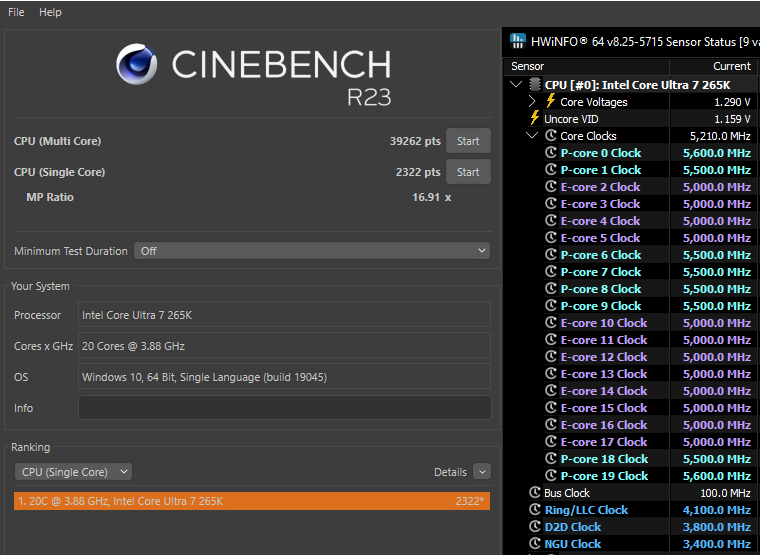Click the 2322 pts single core score
Viewport: 760px width, 555px height.
418,172
